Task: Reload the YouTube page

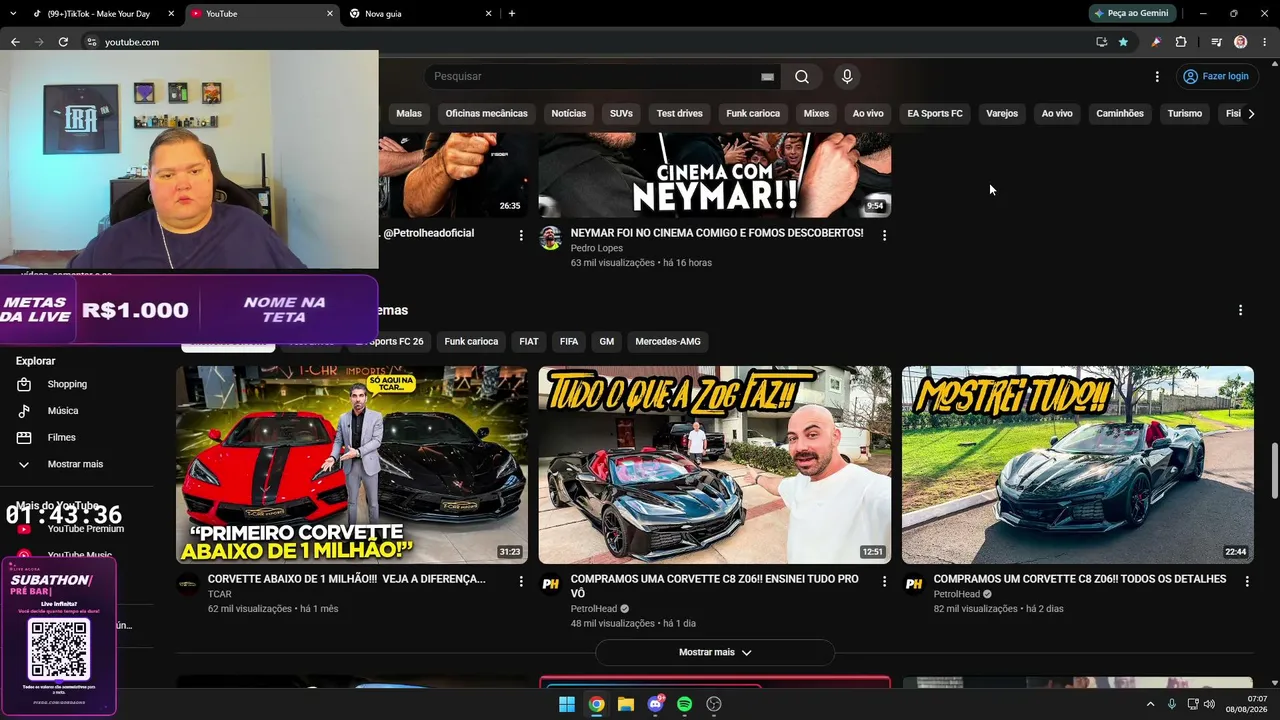Action: click(63, 42)
